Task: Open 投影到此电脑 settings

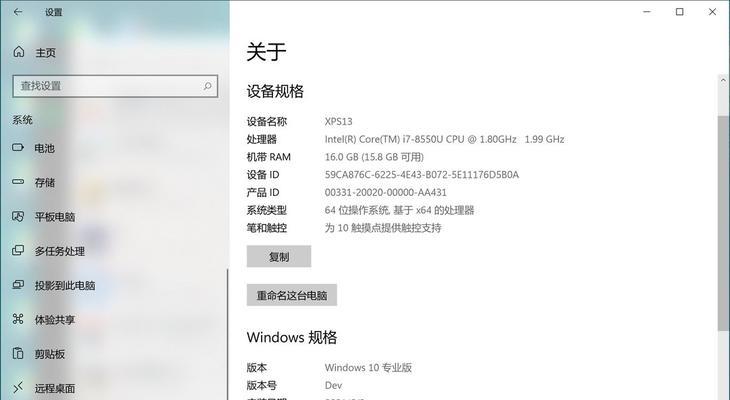Action: pyautogui.click(x=65, y=285)
